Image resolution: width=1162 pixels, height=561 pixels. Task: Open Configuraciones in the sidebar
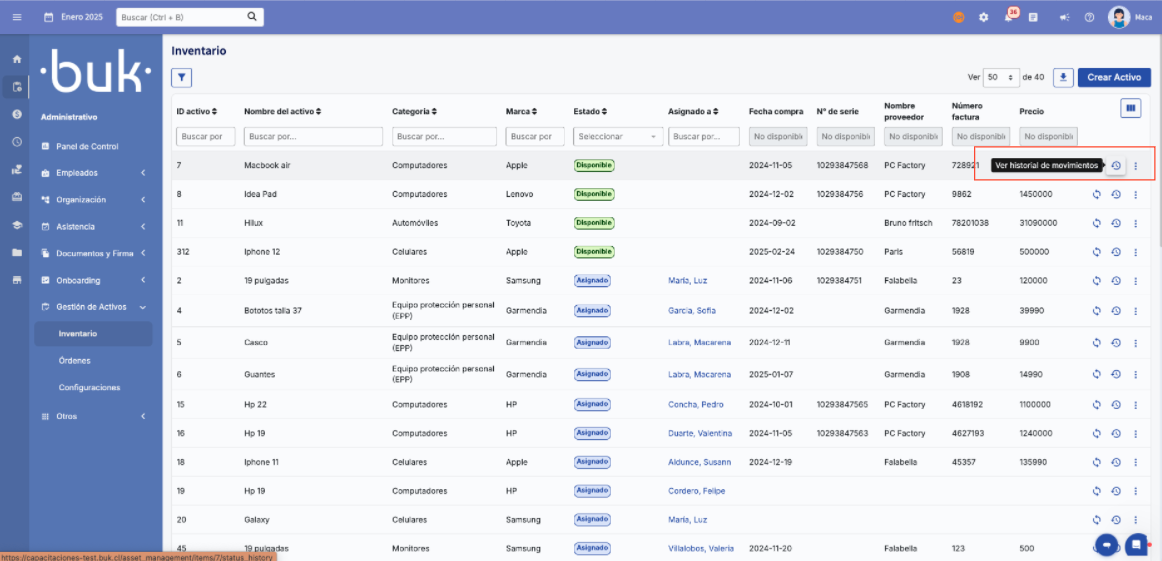tap(89, 387)
